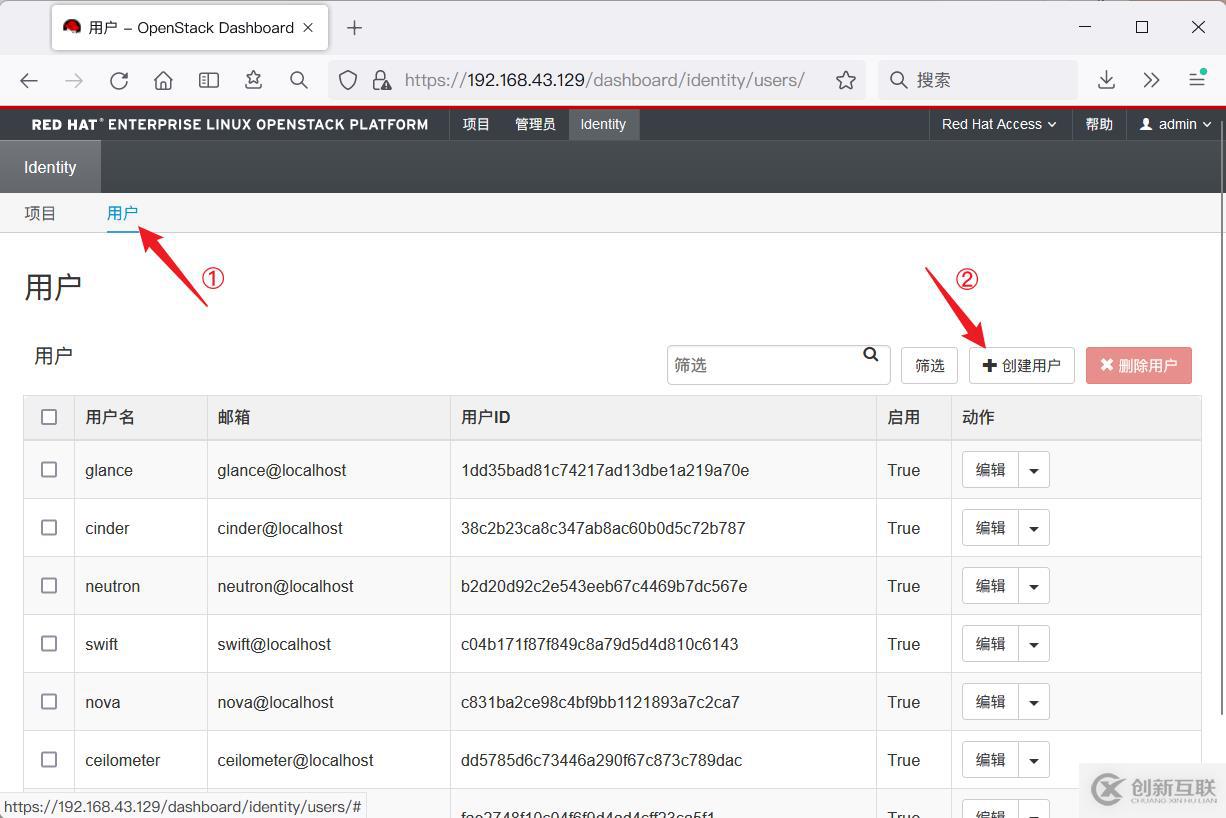Open the Firefox hamburger menu
This screenshot has width=1226, height=818.
pos(1196,80)
